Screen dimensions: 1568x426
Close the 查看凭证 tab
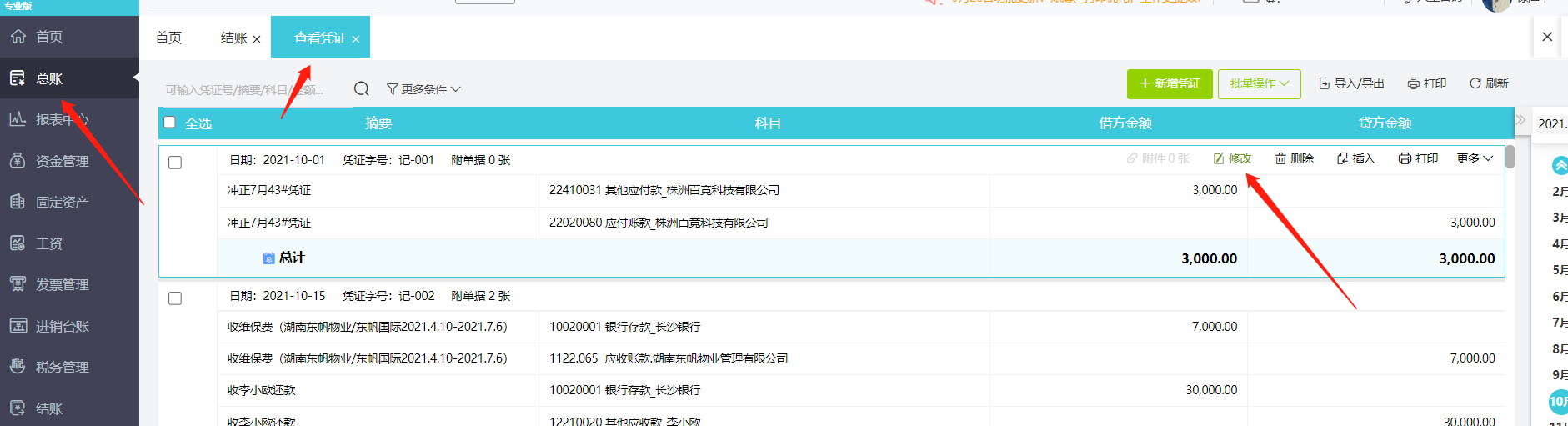pyautogui.click(x=356, y=39)
